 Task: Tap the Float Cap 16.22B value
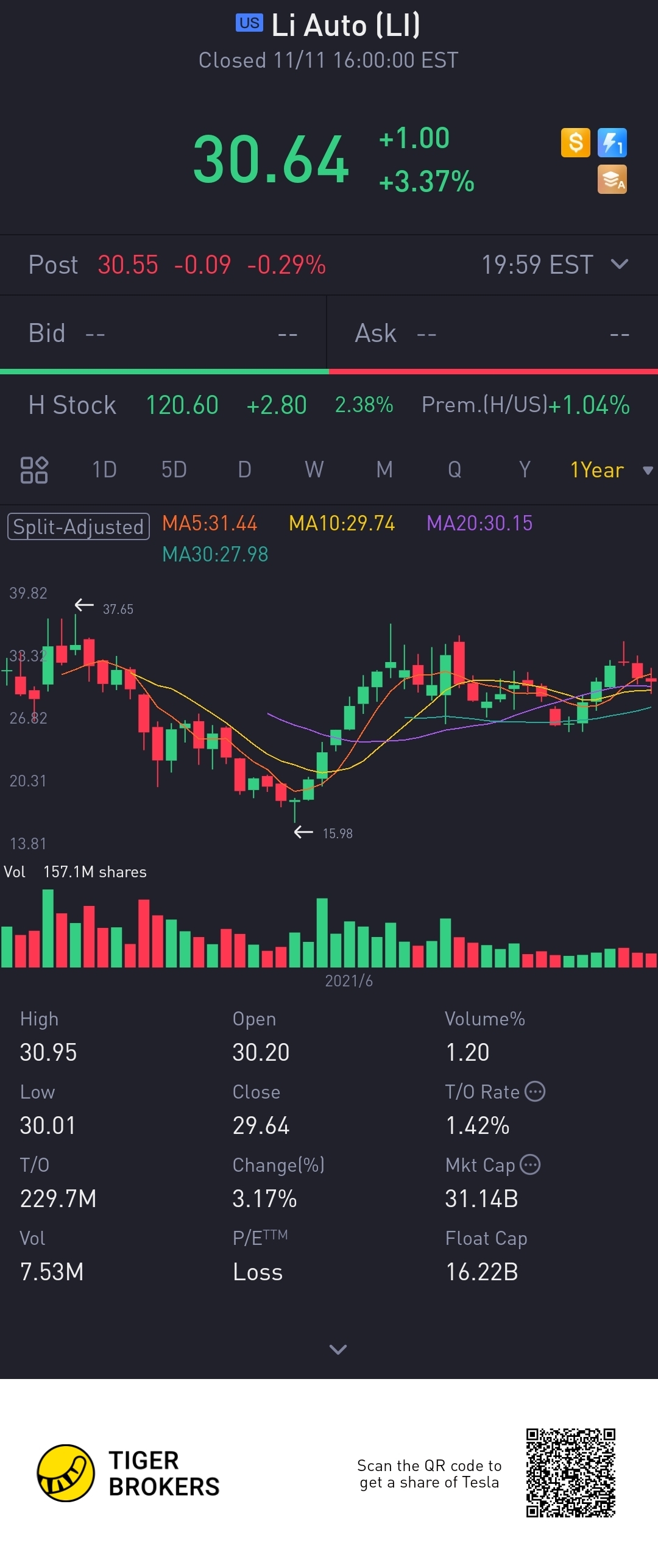point(482,1272)
